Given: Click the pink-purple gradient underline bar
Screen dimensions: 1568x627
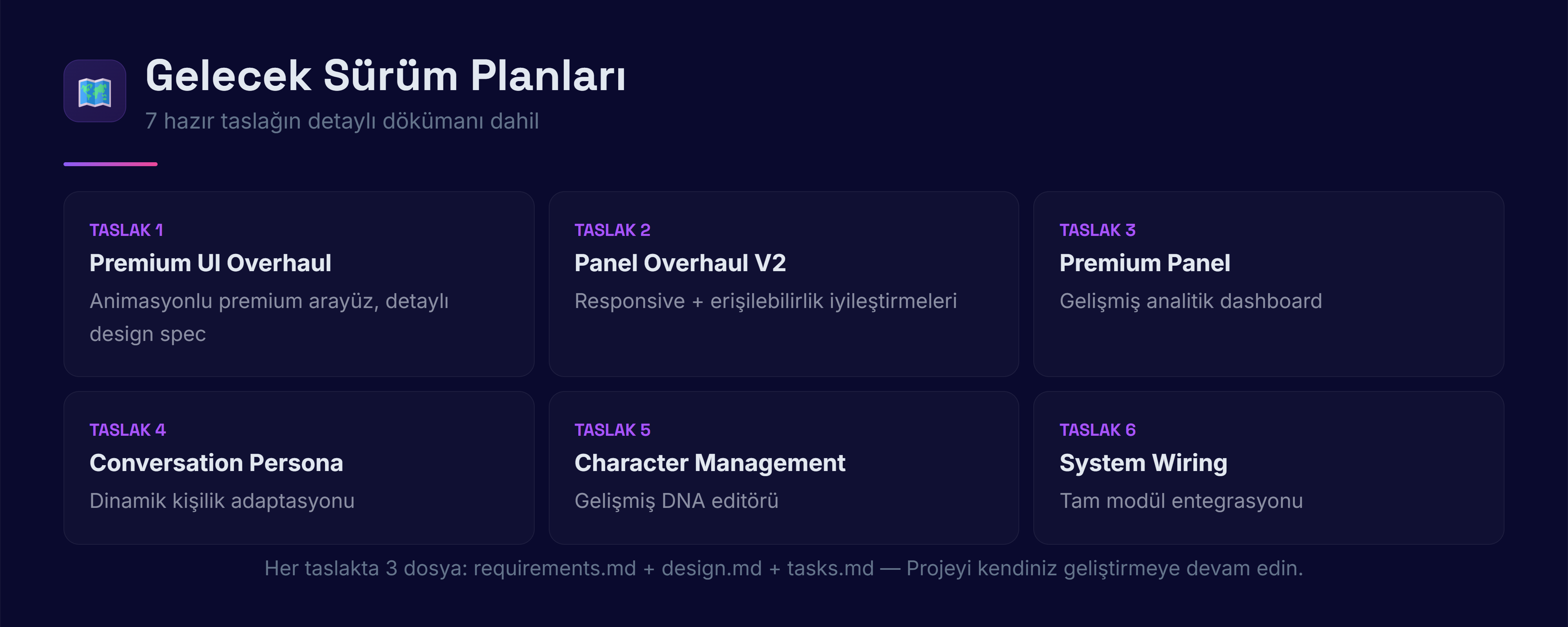Looking at the screenshot, I should [110, 164].
